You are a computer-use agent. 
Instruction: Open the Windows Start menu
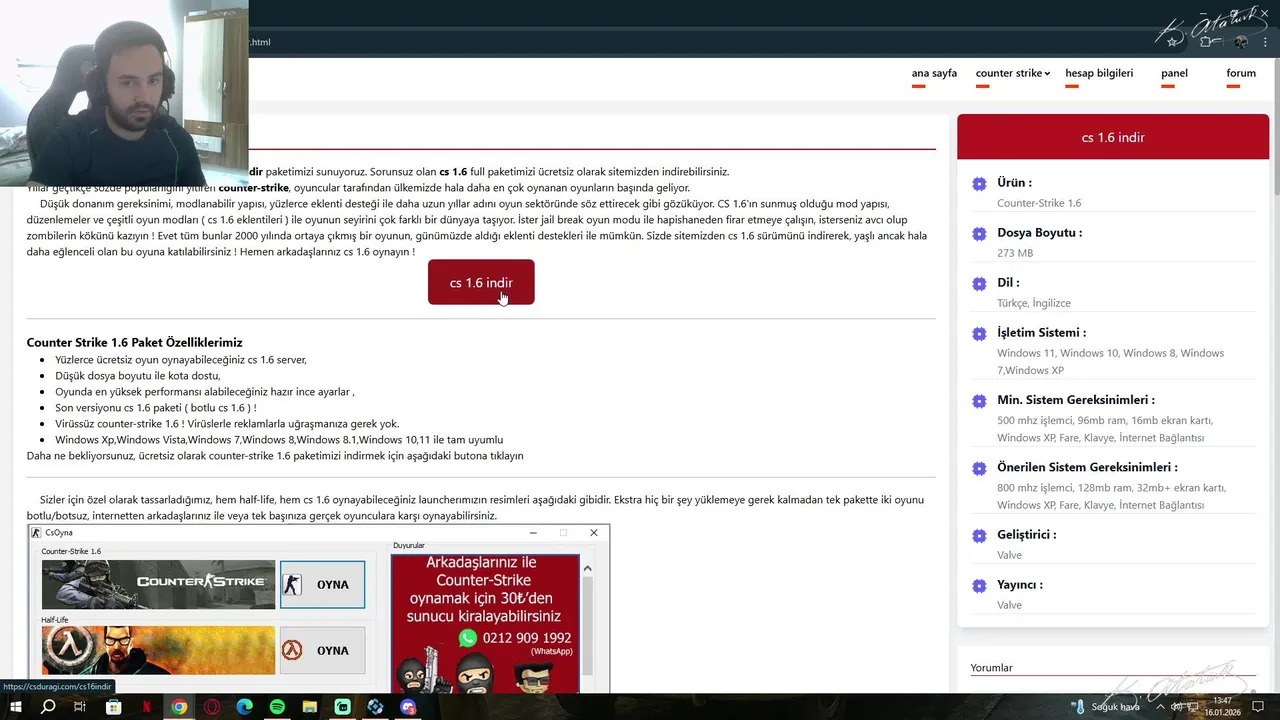click(16, 707)
